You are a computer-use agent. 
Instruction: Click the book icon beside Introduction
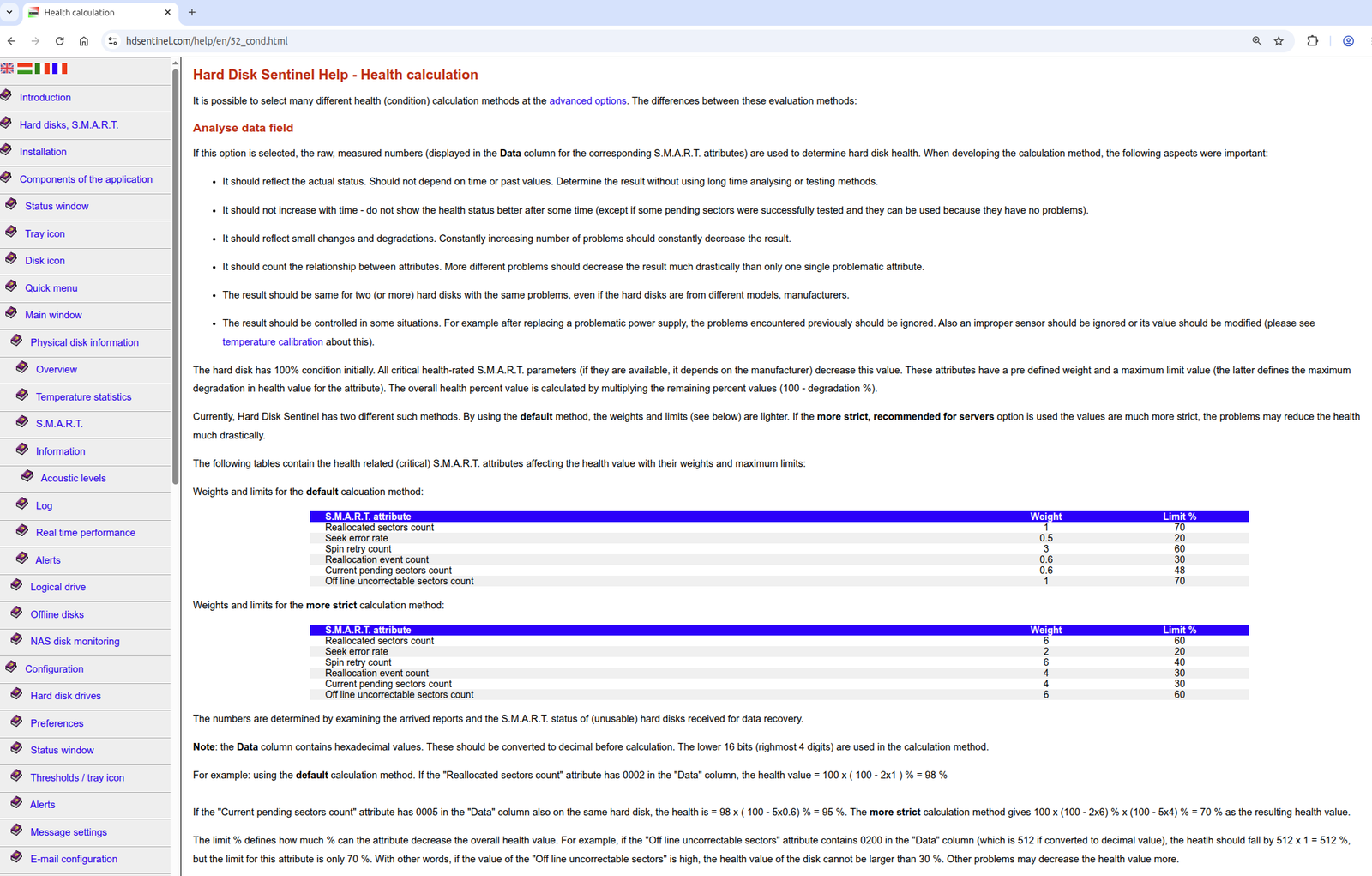click(7, 95)
